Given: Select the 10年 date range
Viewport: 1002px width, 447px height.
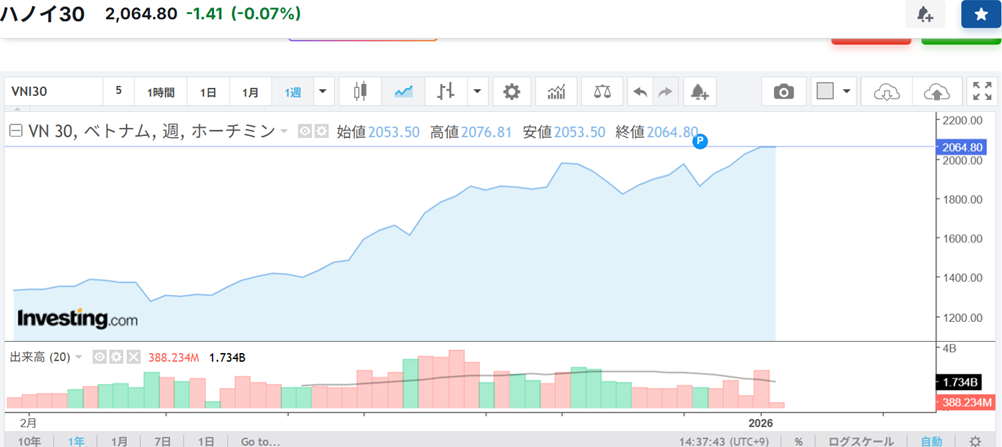Looking at the screenshot, I should click(30, 440).
